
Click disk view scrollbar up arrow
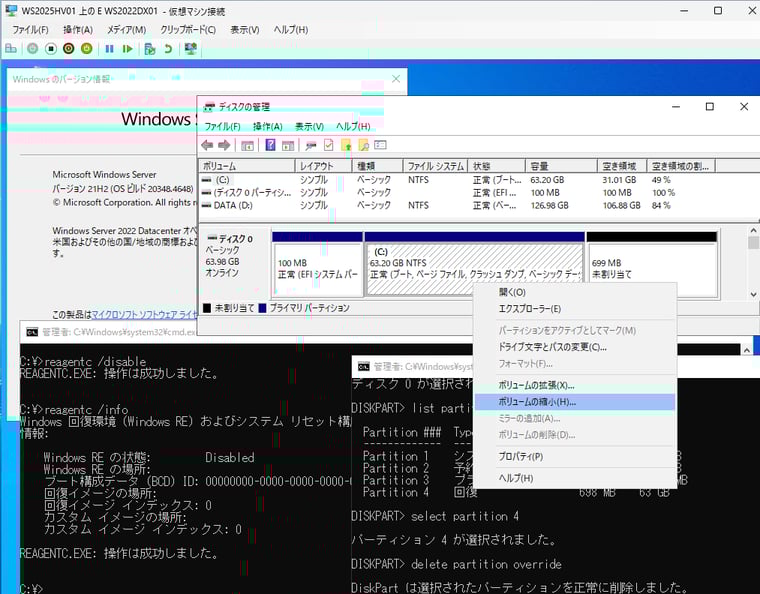753,231
